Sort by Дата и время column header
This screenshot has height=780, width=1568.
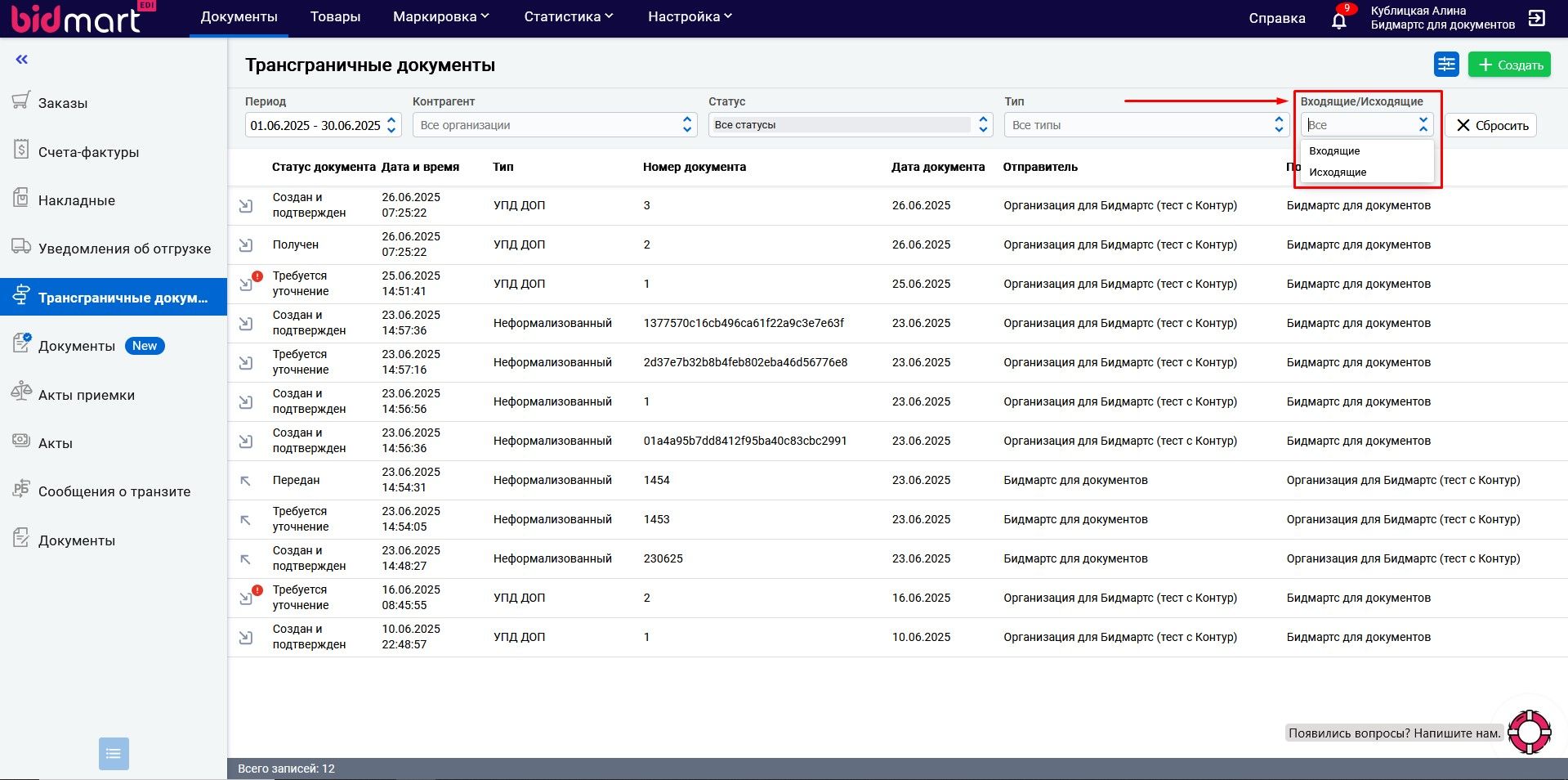tap(420, 167)
